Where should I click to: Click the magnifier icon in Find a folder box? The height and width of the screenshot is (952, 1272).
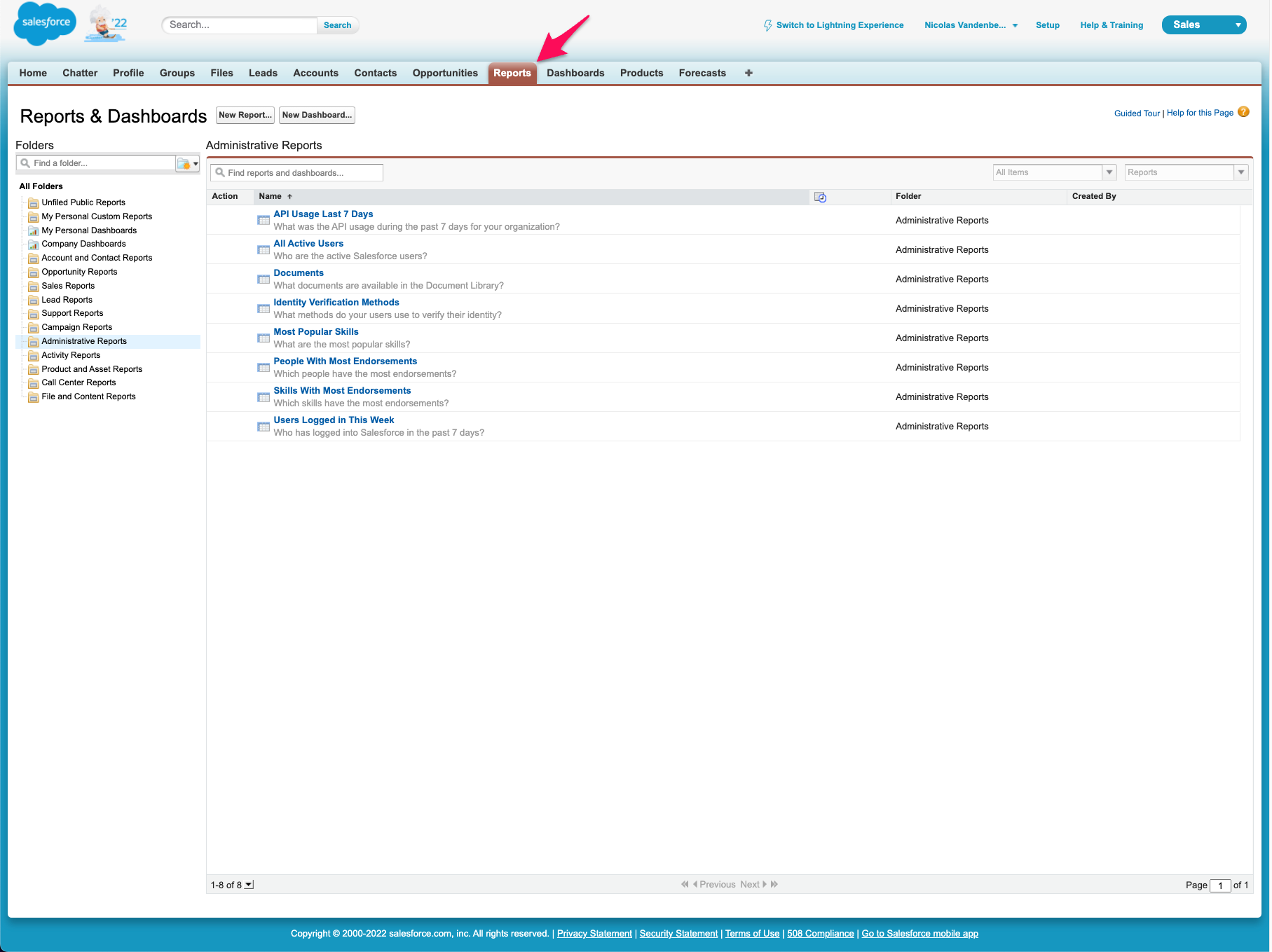(x=25, y=163)
